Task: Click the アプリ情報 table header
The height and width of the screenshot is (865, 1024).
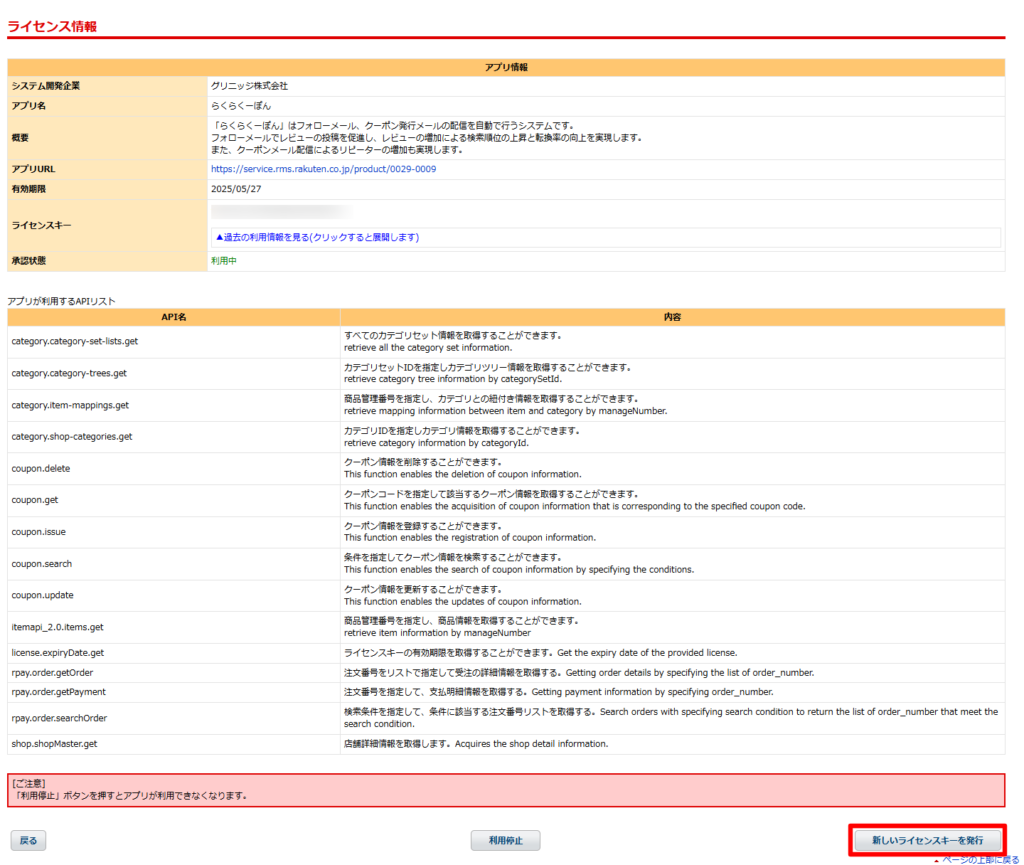Action: [x=506, y=67]
